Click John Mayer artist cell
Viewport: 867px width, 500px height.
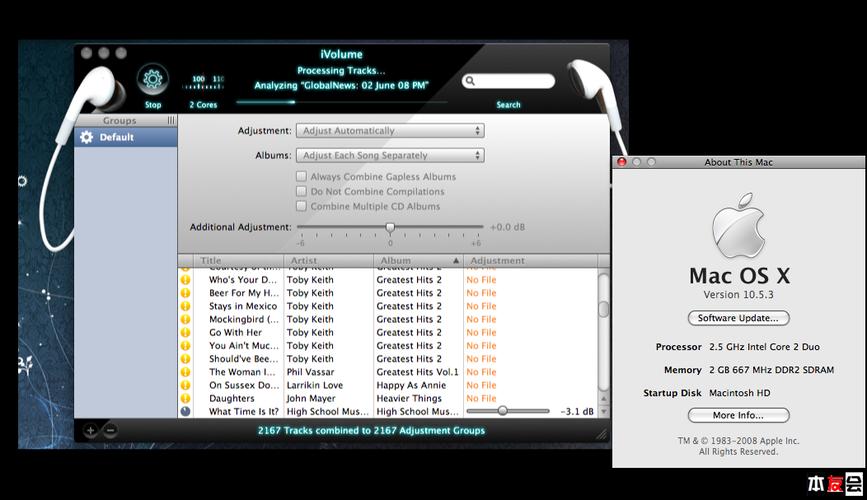coord(311,398)
